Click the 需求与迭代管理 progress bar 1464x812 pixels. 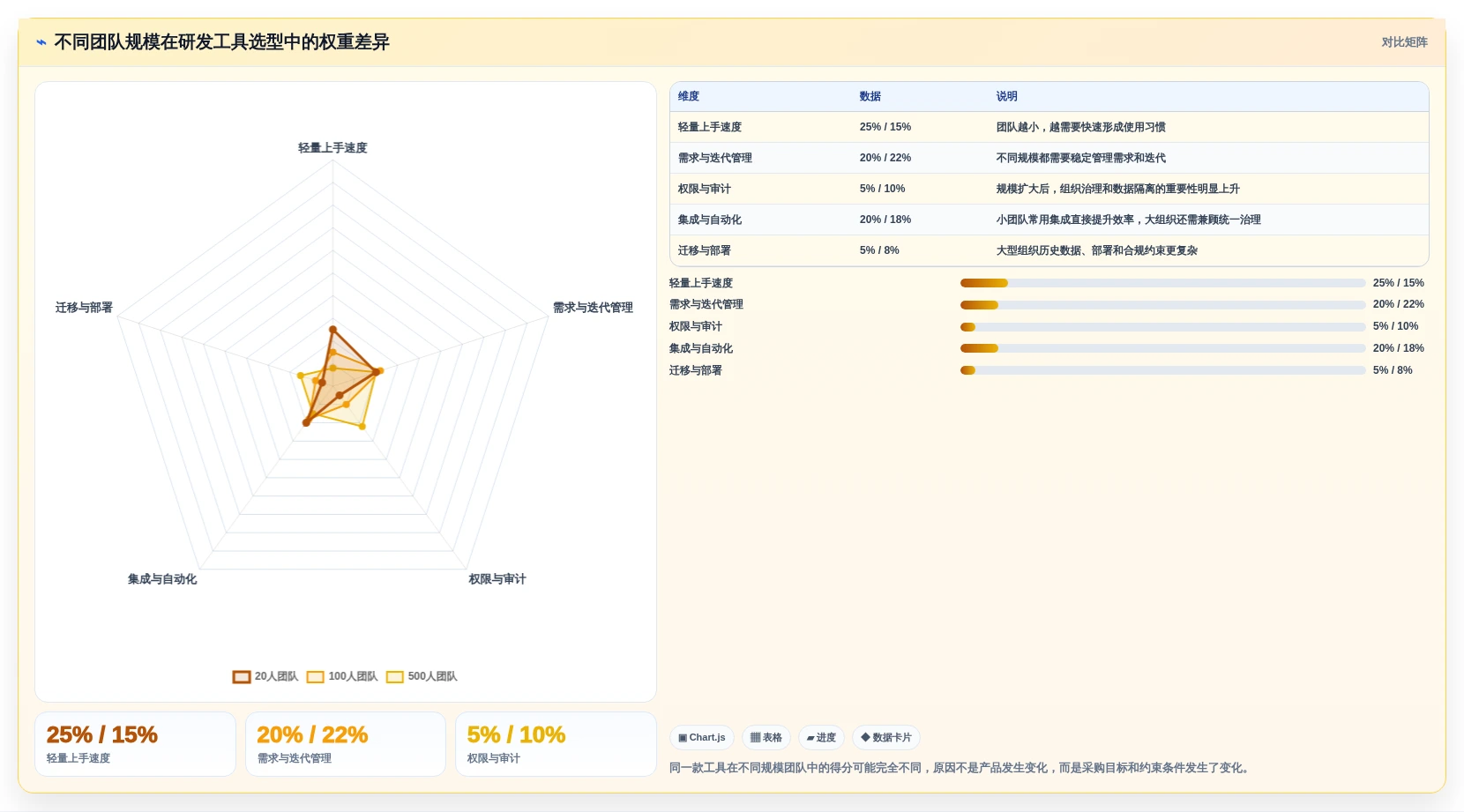pyautogui.click(x=1162, y=305)
